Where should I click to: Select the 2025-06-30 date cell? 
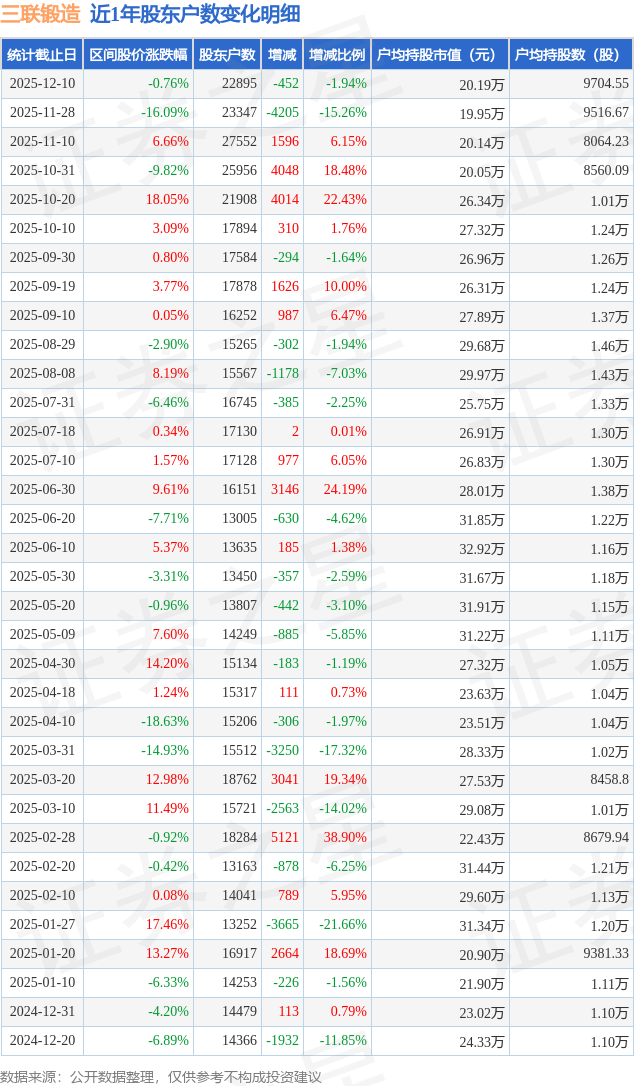coord(42,490)
